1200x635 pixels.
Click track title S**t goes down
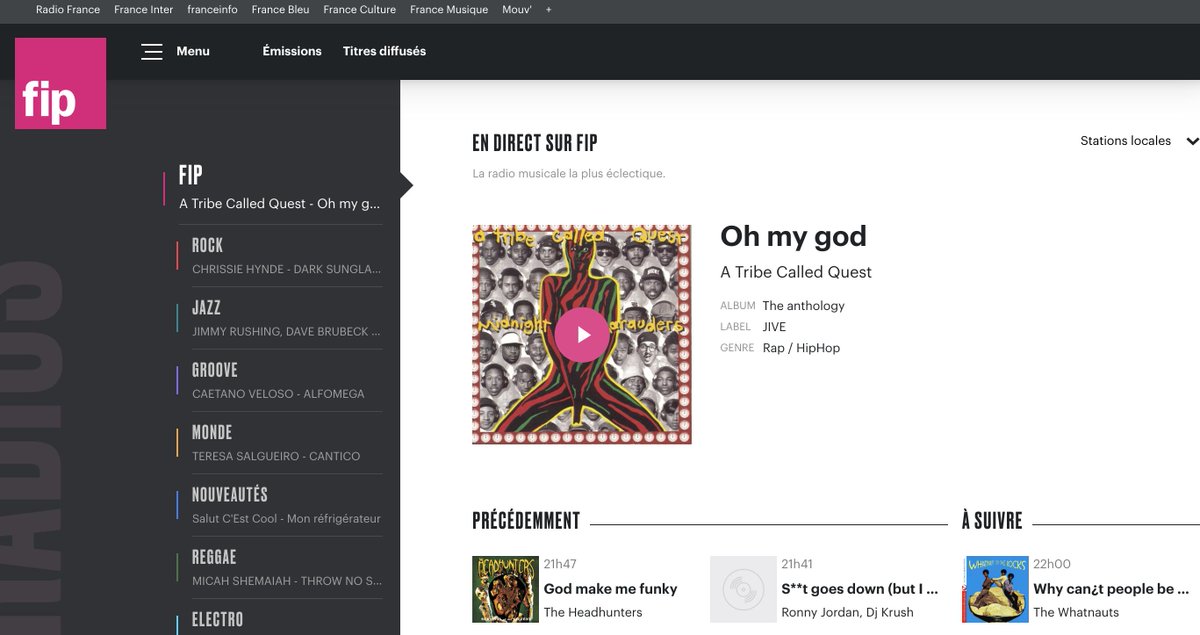pos(859,589)
